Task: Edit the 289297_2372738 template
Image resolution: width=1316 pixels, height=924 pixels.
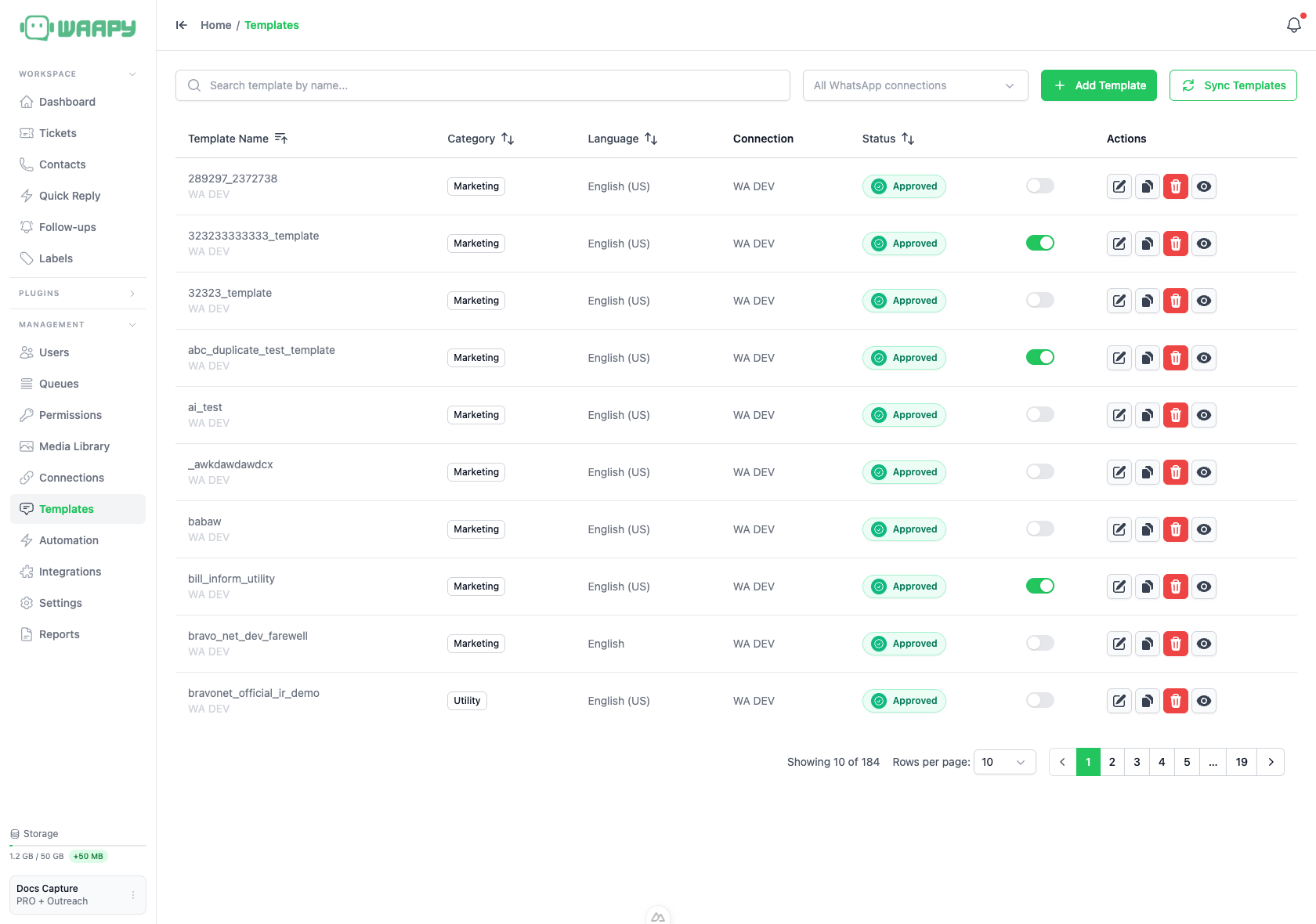Action: coord(1119,186)
